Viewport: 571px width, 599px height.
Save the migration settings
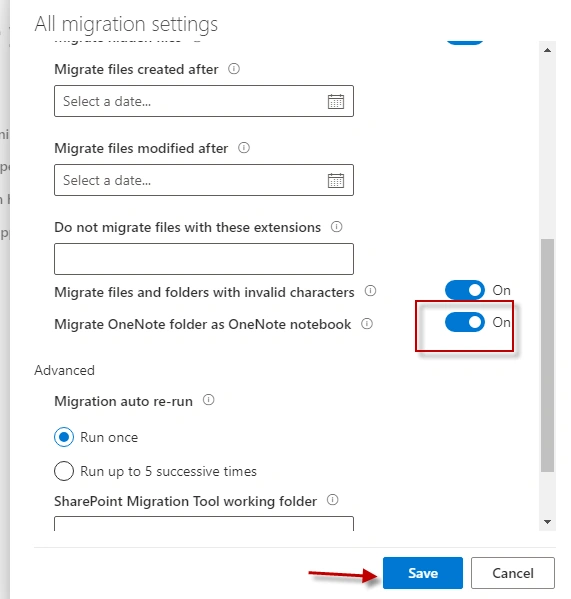[x=423, y=573]
